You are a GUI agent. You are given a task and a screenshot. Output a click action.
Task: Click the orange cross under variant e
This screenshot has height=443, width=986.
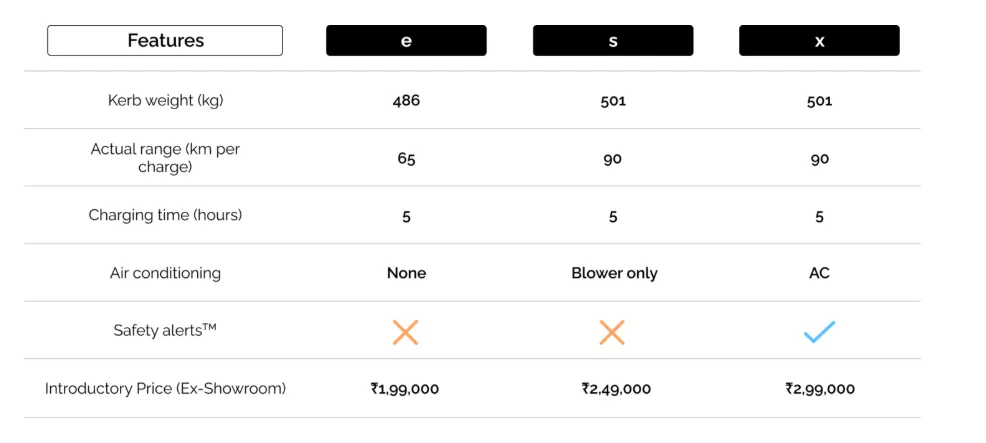[x=405, y=332]
